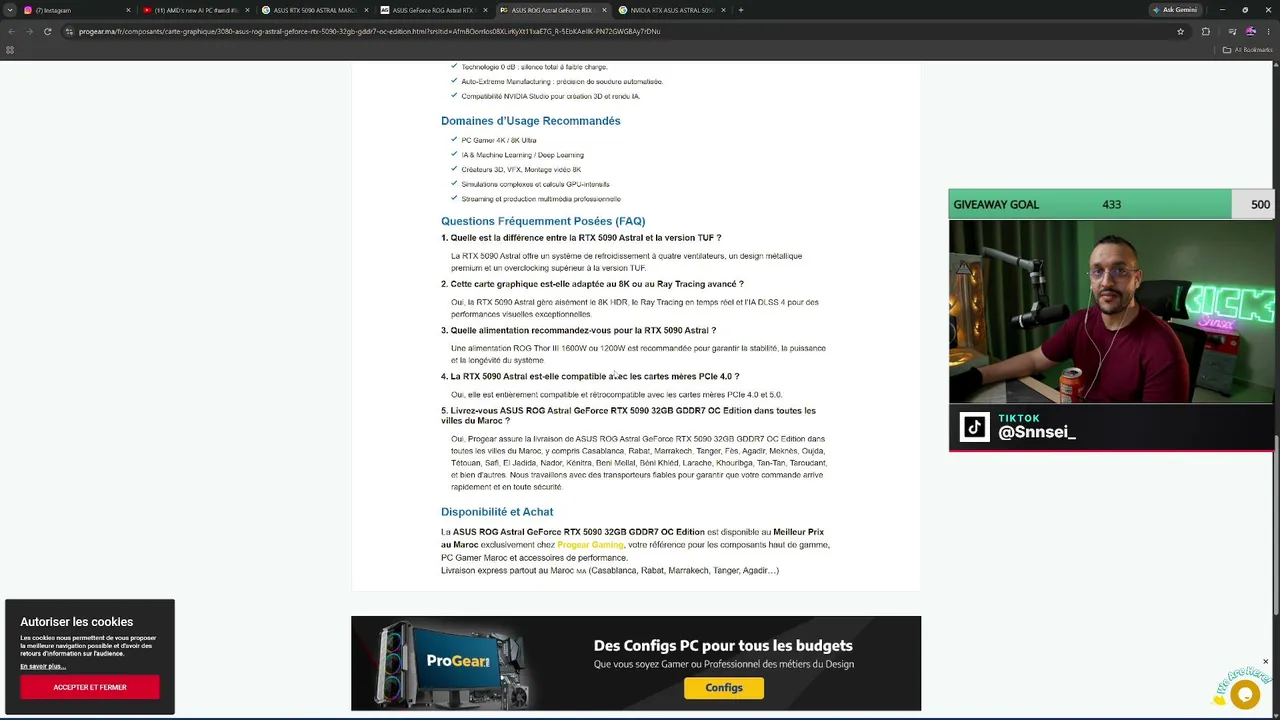The height and width of the screenshot is (720, 1280).
Task: Click the Giveaway Goal progress bar
Action: 1111,204
